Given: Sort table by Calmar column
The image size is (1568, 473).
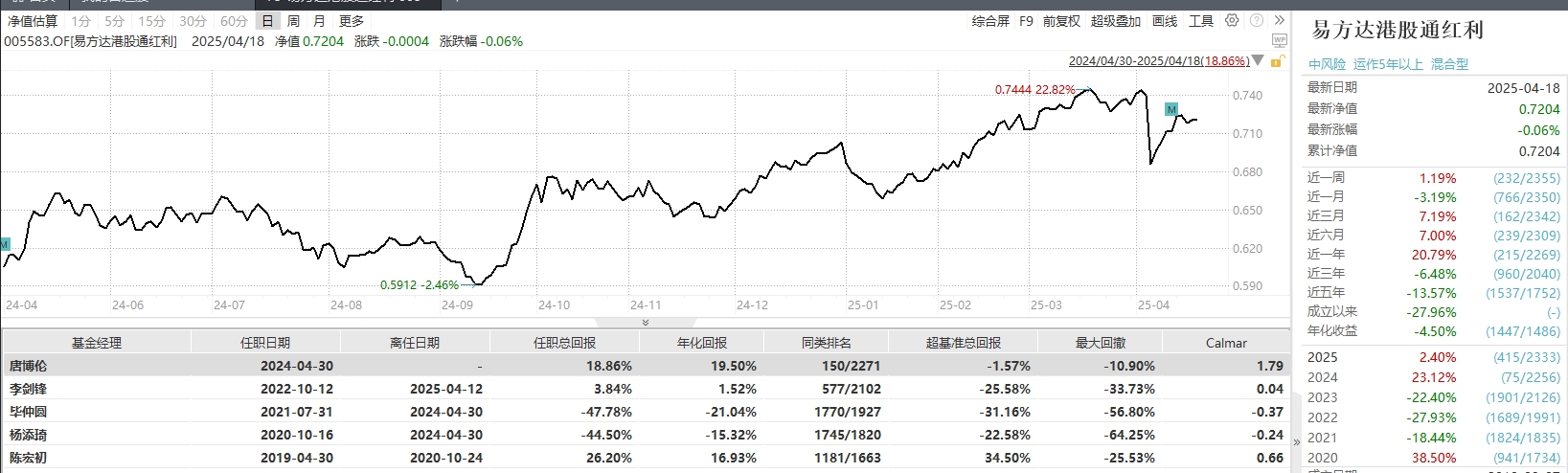Looking at the screenshot, I should click(1226, 343).
